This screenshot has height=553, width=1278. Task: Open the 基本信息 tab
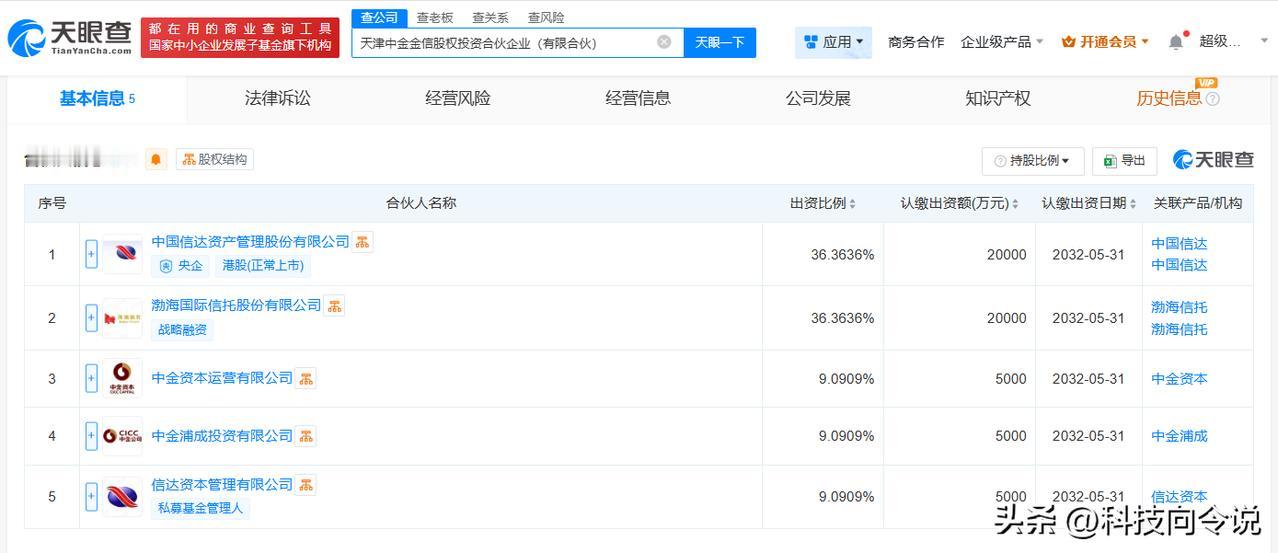tap(97, 98)
